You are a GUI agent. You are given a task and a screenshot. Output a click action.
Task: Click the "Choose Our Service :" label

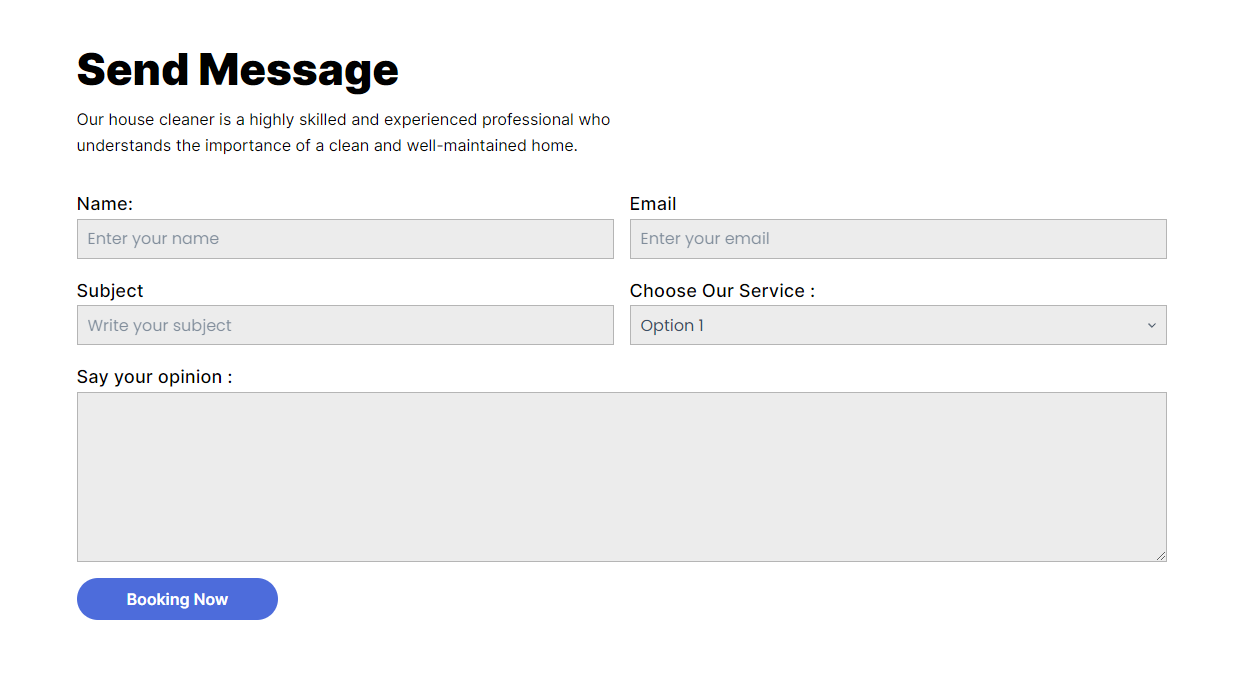click(x=722, y=291)
